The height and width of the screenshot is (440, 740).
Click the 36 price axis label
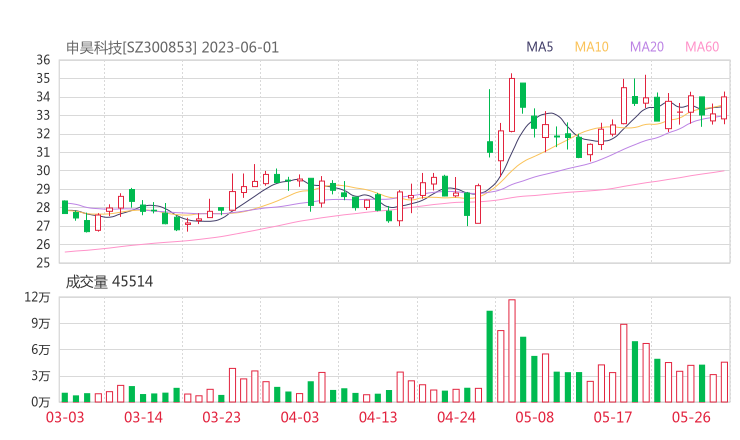pos(43,60)
